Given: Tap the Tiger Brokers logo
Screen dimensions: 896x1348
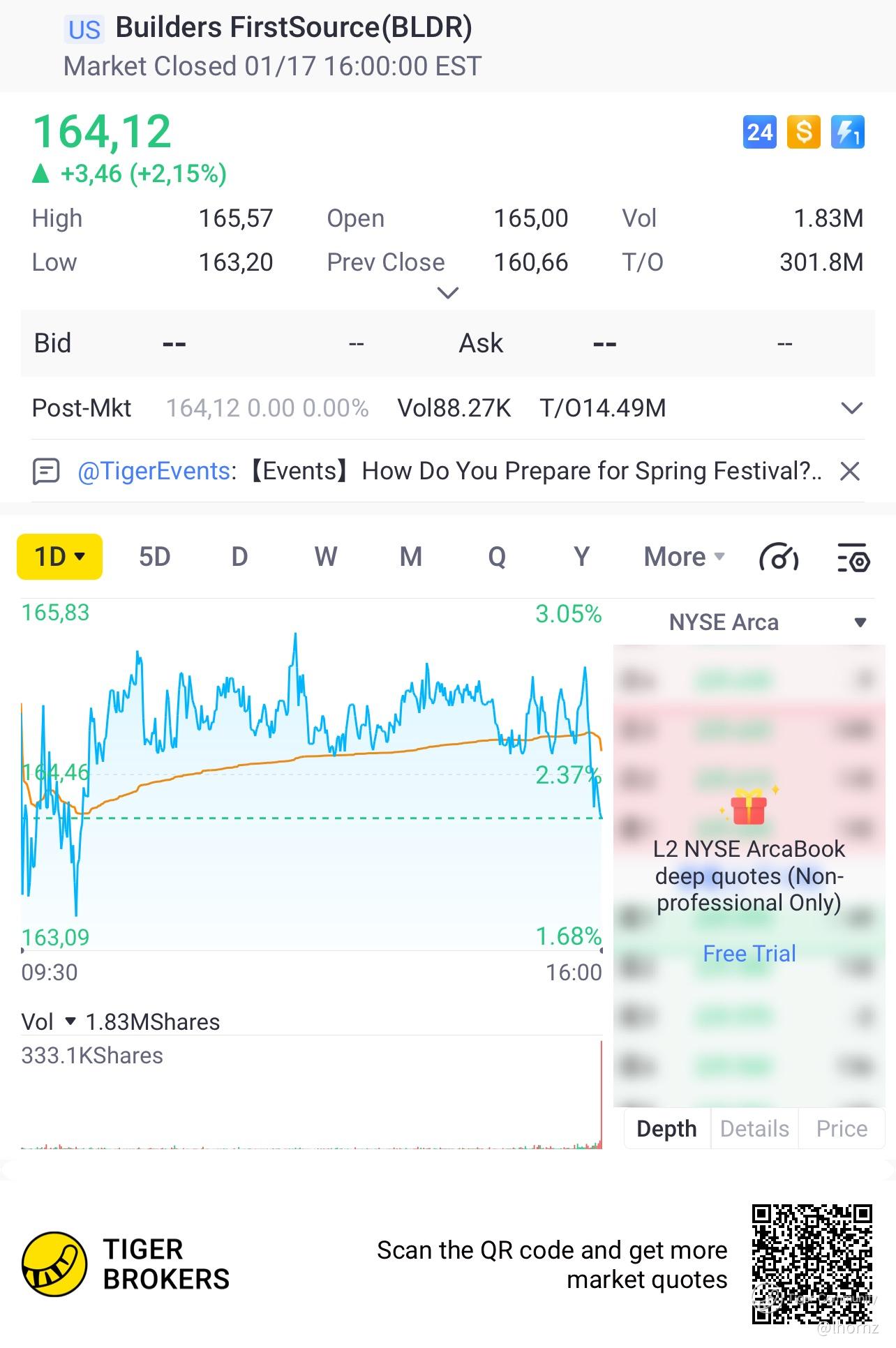Looking at the screenshot, I should [54, 1264].
